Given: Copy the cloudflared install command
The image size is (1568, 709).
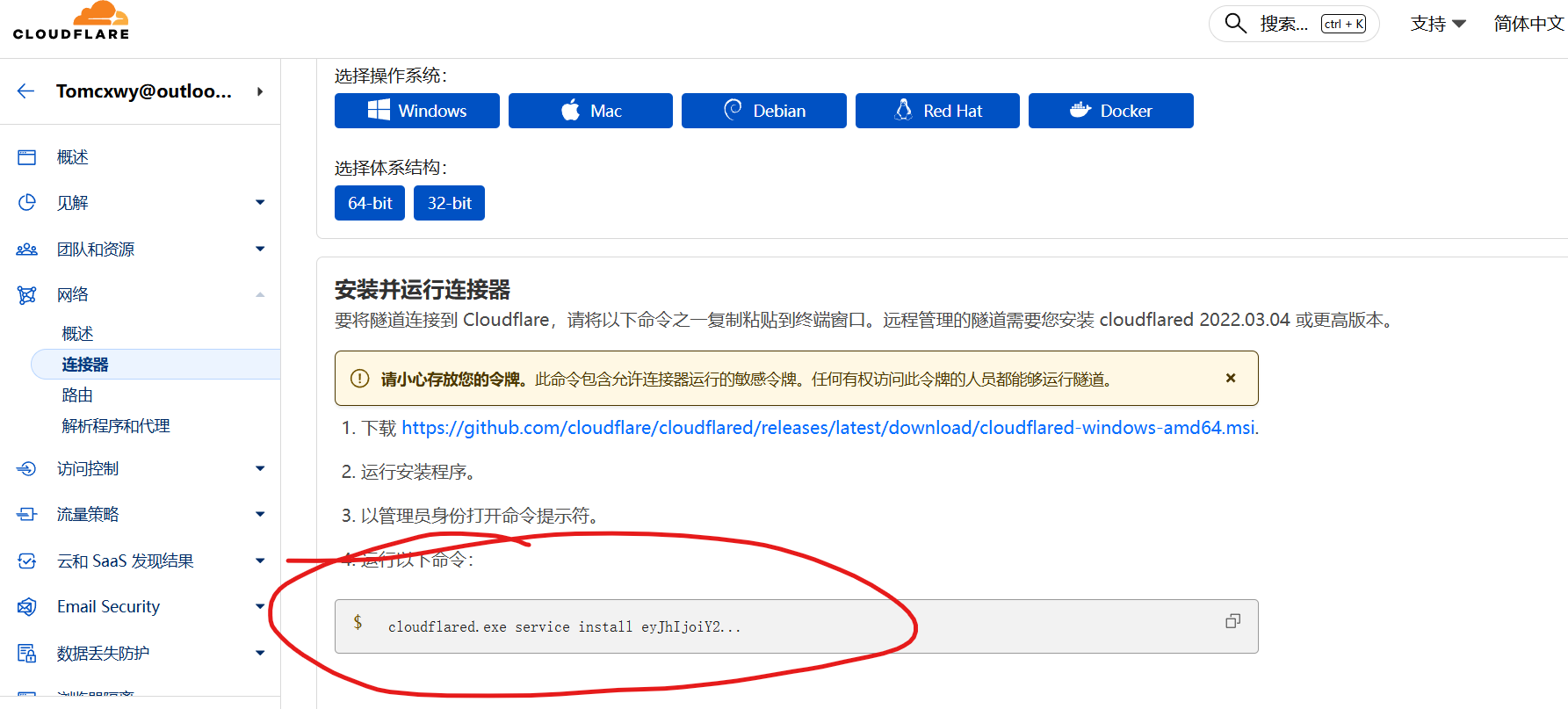Looking at the screenshot, I should point(1232,622).
